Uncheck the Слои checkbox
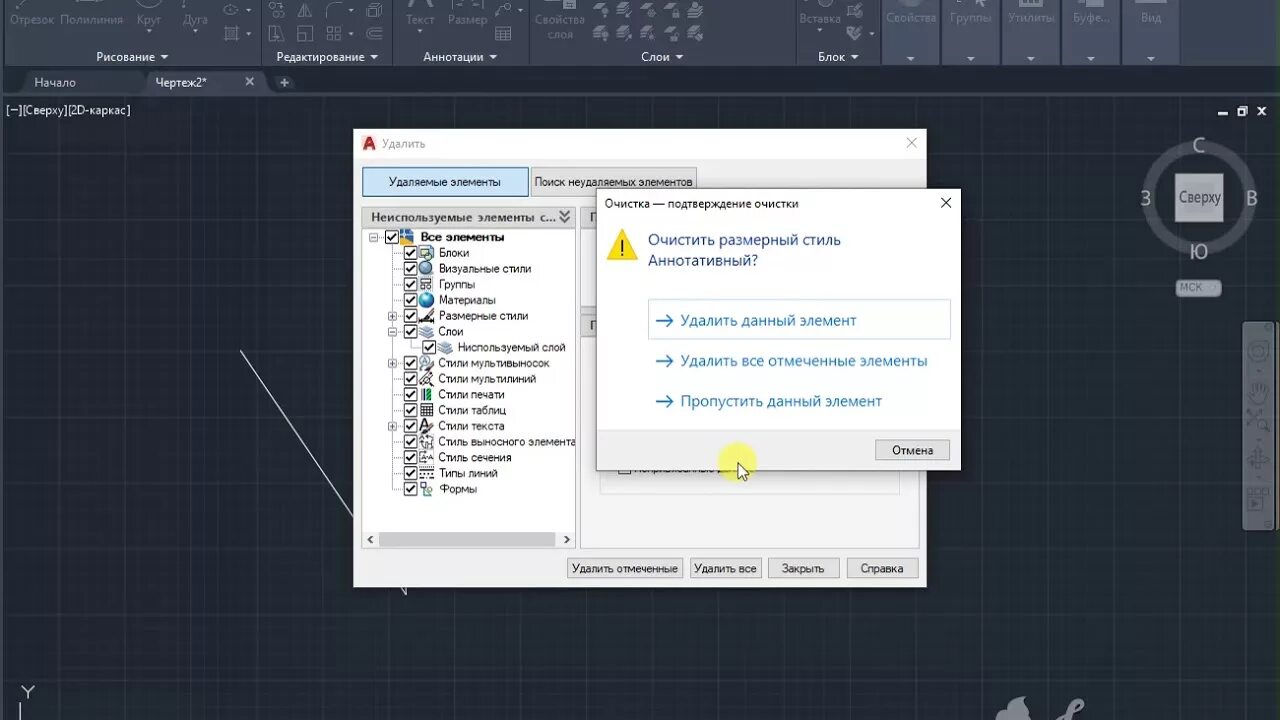Image resolution: width=1280 pixels, height=720 pixels. click(410, 331)
